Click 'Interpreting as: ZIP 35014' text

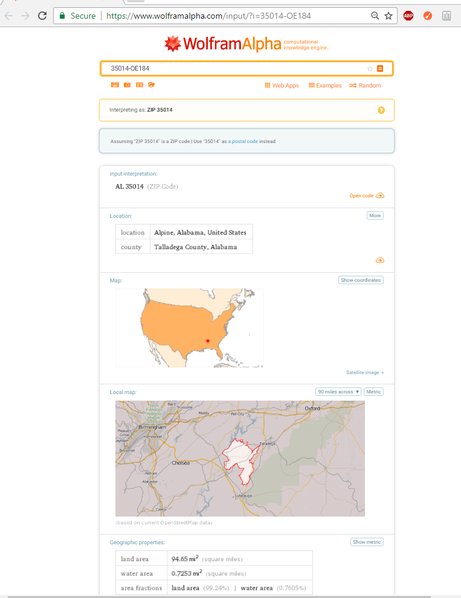pos(141,110)
